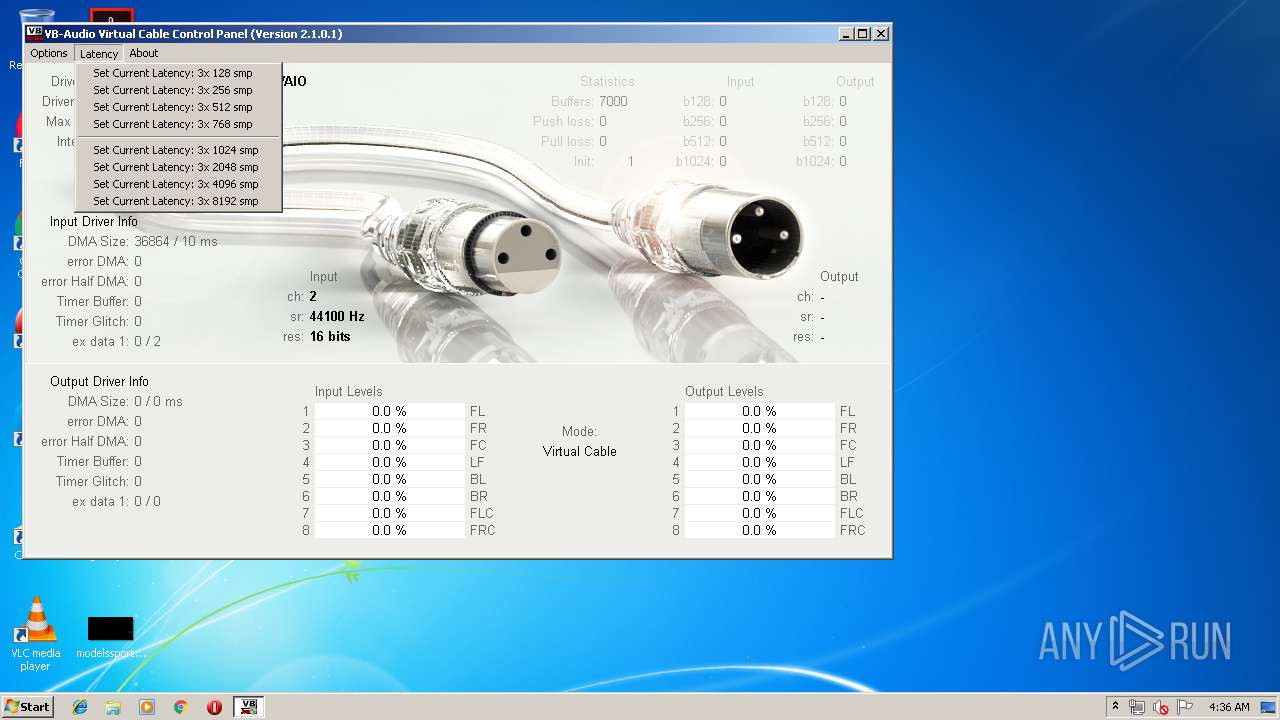Click the Input Driver Info heading

click(x=94, y=221)
